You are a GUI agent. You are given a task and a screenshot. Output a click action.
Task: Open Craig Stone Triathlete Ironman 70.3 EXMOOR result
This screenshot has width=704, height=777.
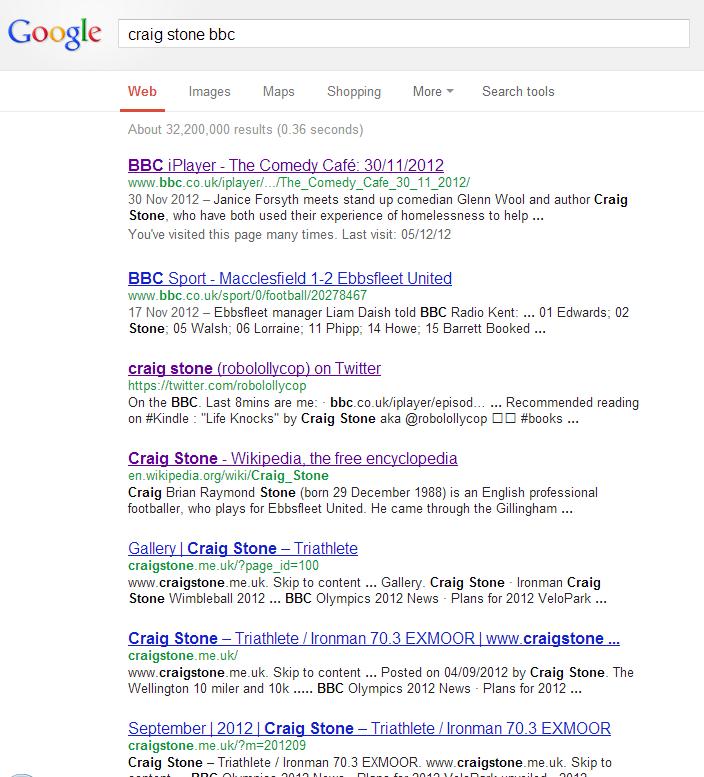tap(374, 639)
